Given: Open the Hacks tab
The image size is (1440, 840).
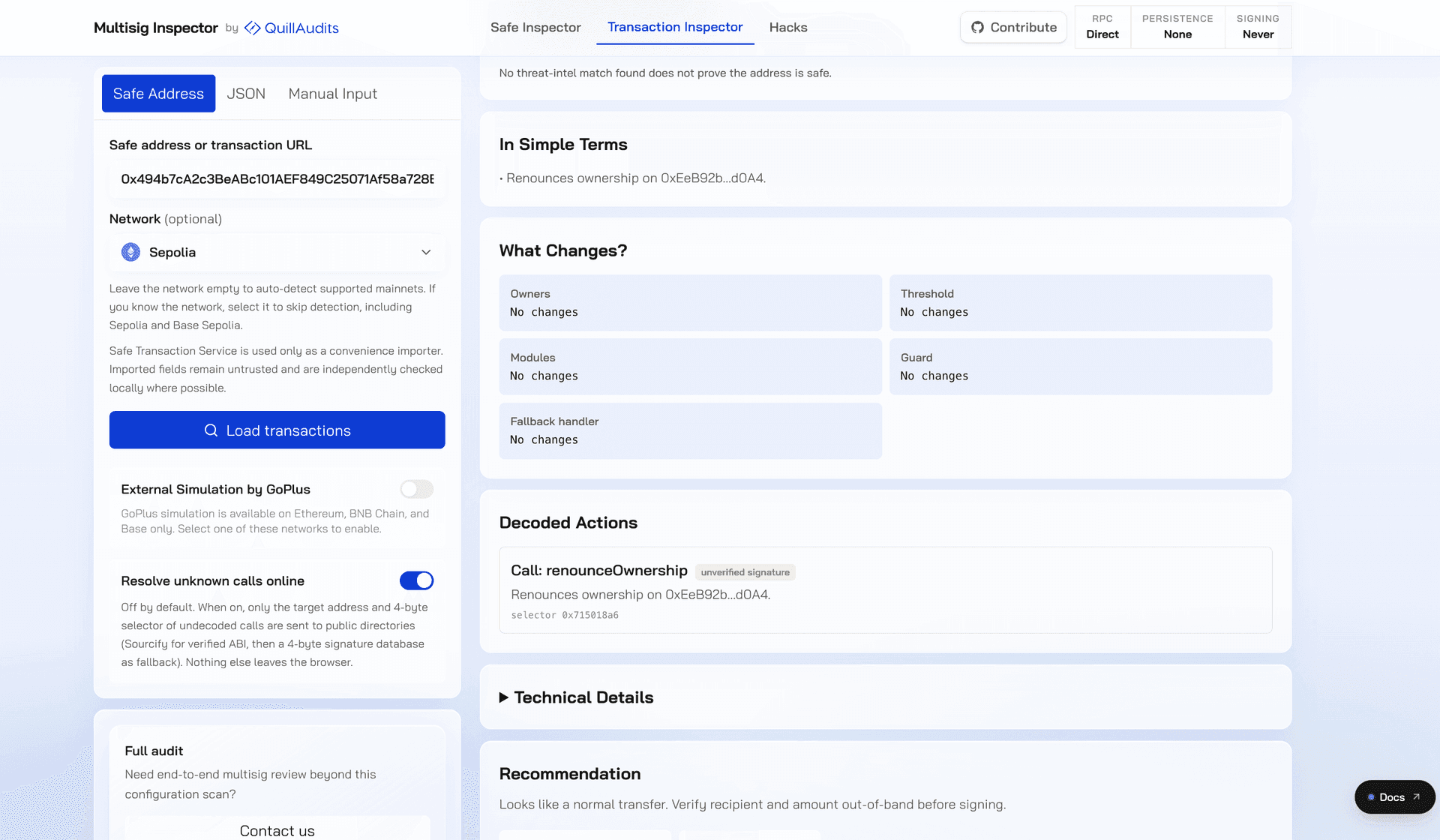Looking at the screenshot, I should [x=788, y=28].
